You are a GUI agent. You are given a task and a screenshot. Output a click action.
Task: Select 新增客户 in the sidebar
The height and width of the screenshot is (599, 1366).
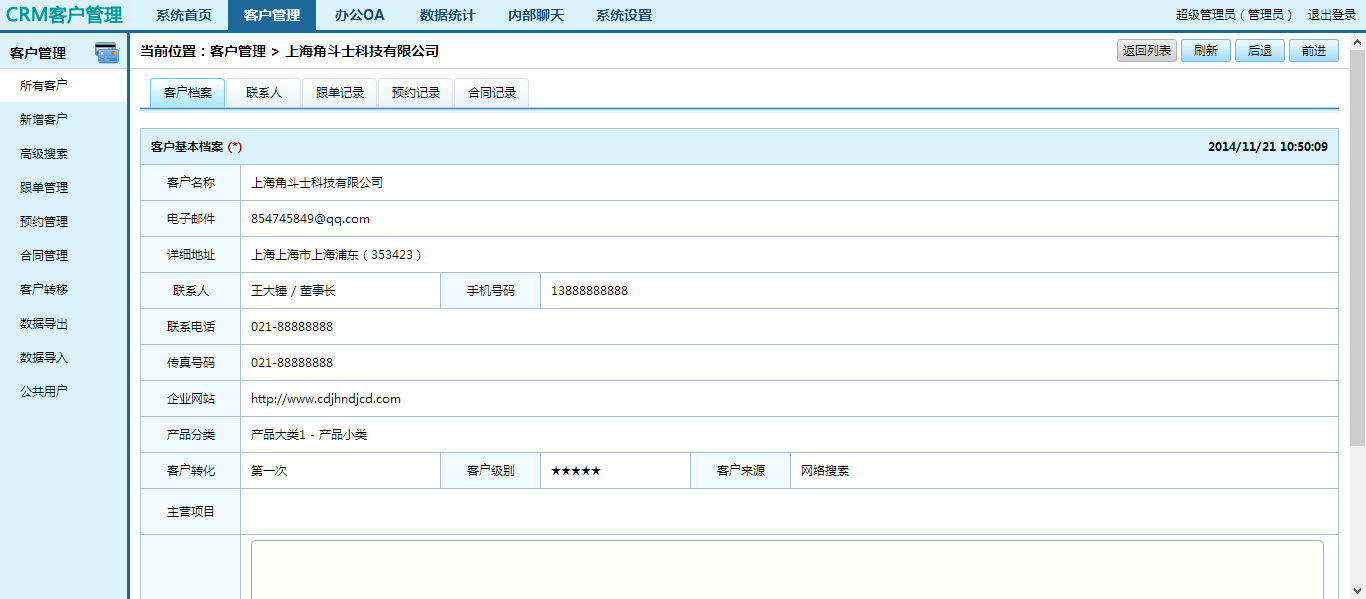pos(44,120)
